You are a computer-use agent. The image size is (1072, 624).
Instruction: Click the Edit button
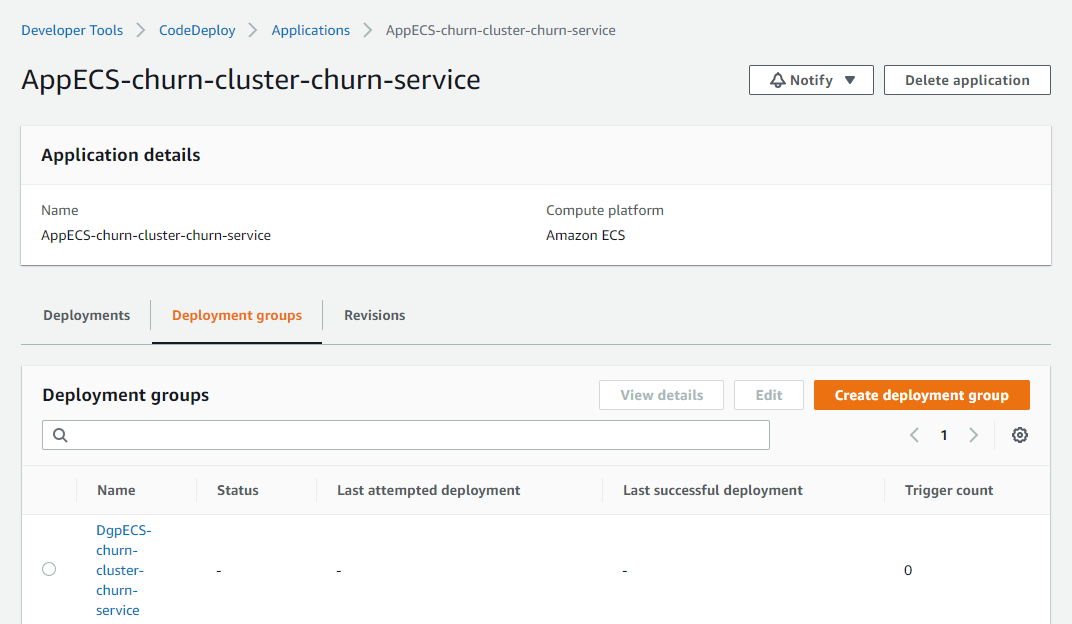(x=768, y=395)
